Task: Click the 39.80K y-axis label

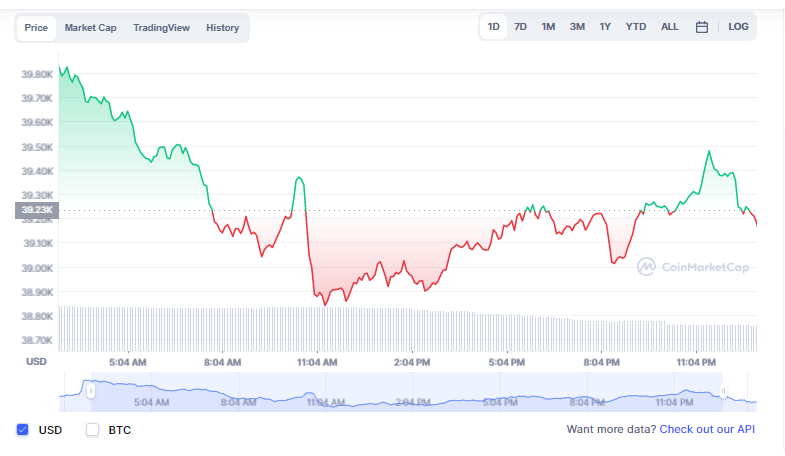Action: point(37,75)
